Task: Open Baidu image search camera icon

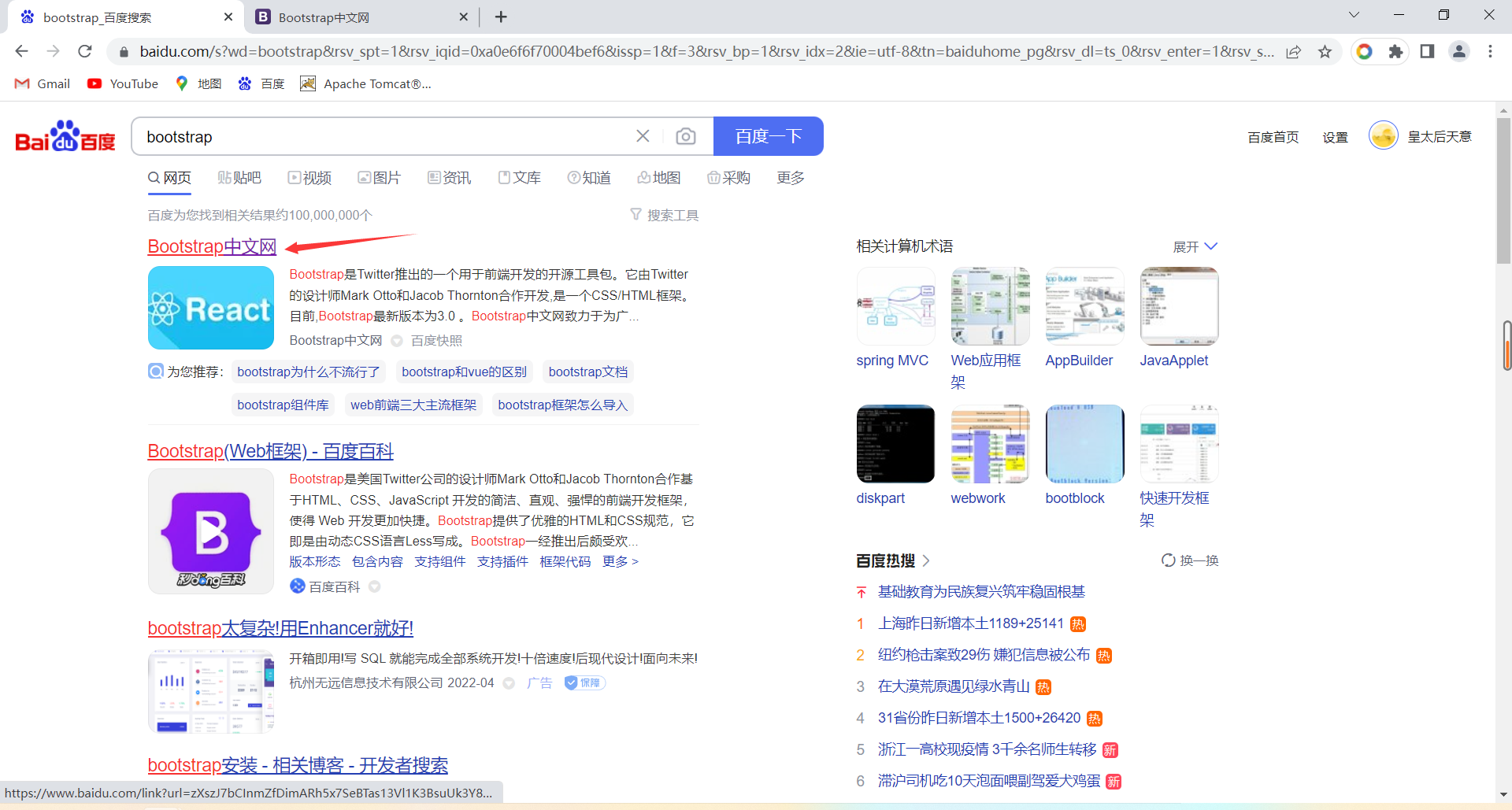Action: pos(686,136)
